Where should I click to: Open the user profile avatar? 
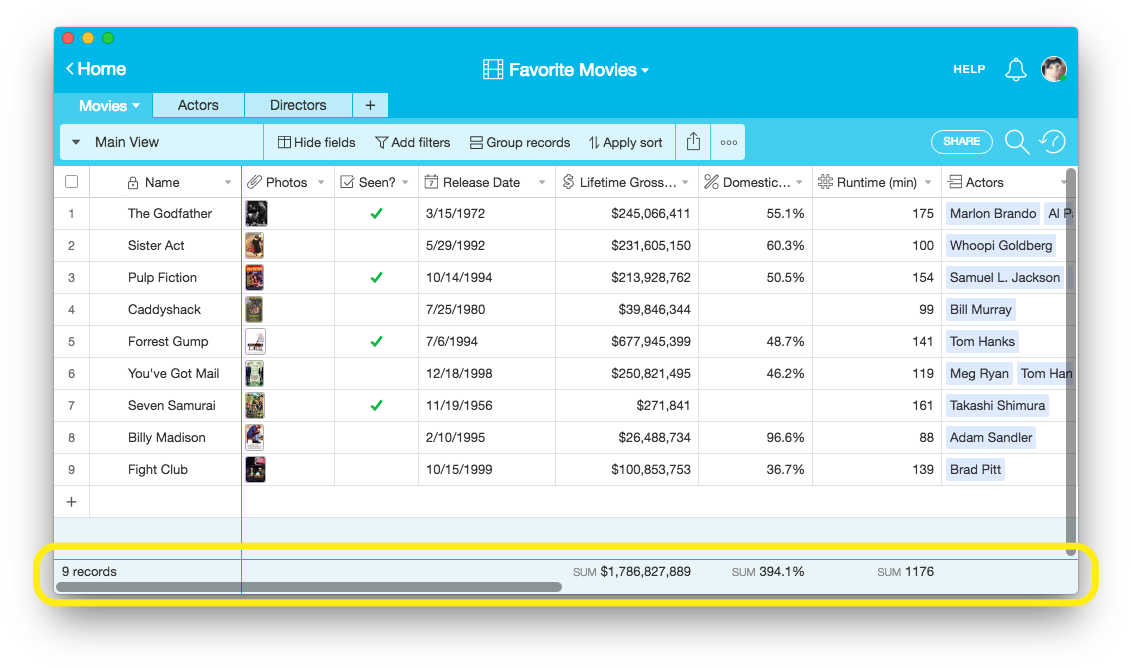pyautogui.click(x=1054, y=69)
